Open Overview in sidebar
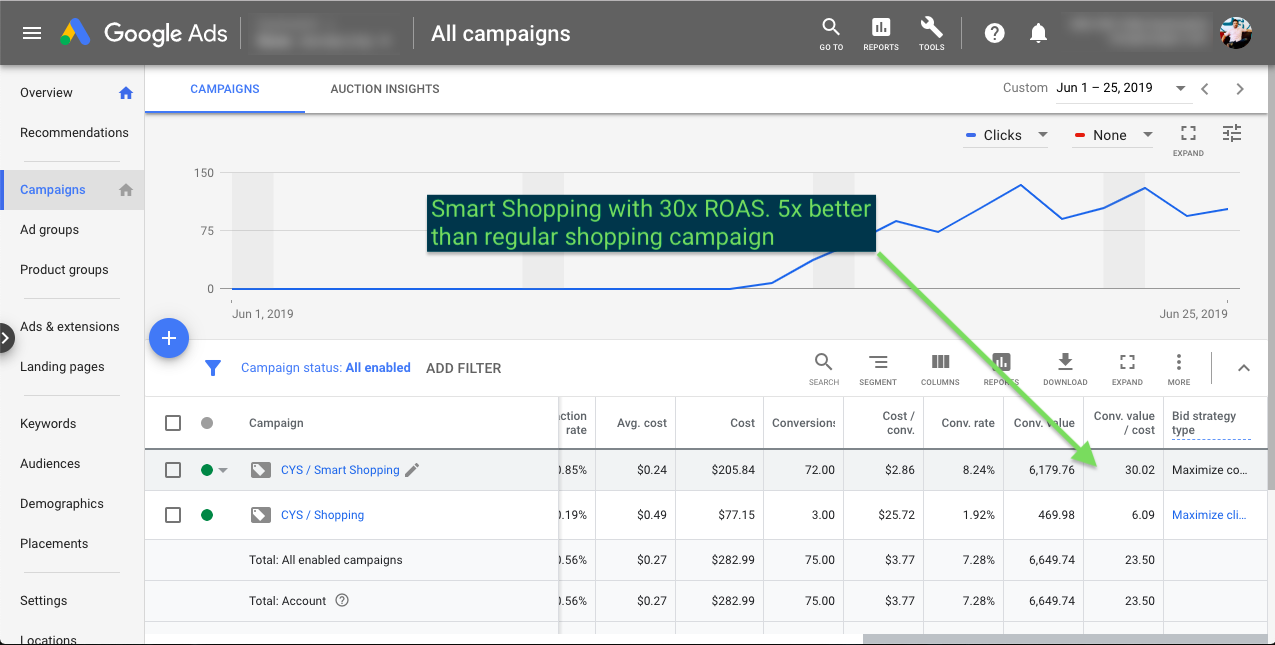The width and height of the screenshot is (1275, 645). [x=46, y=93]
